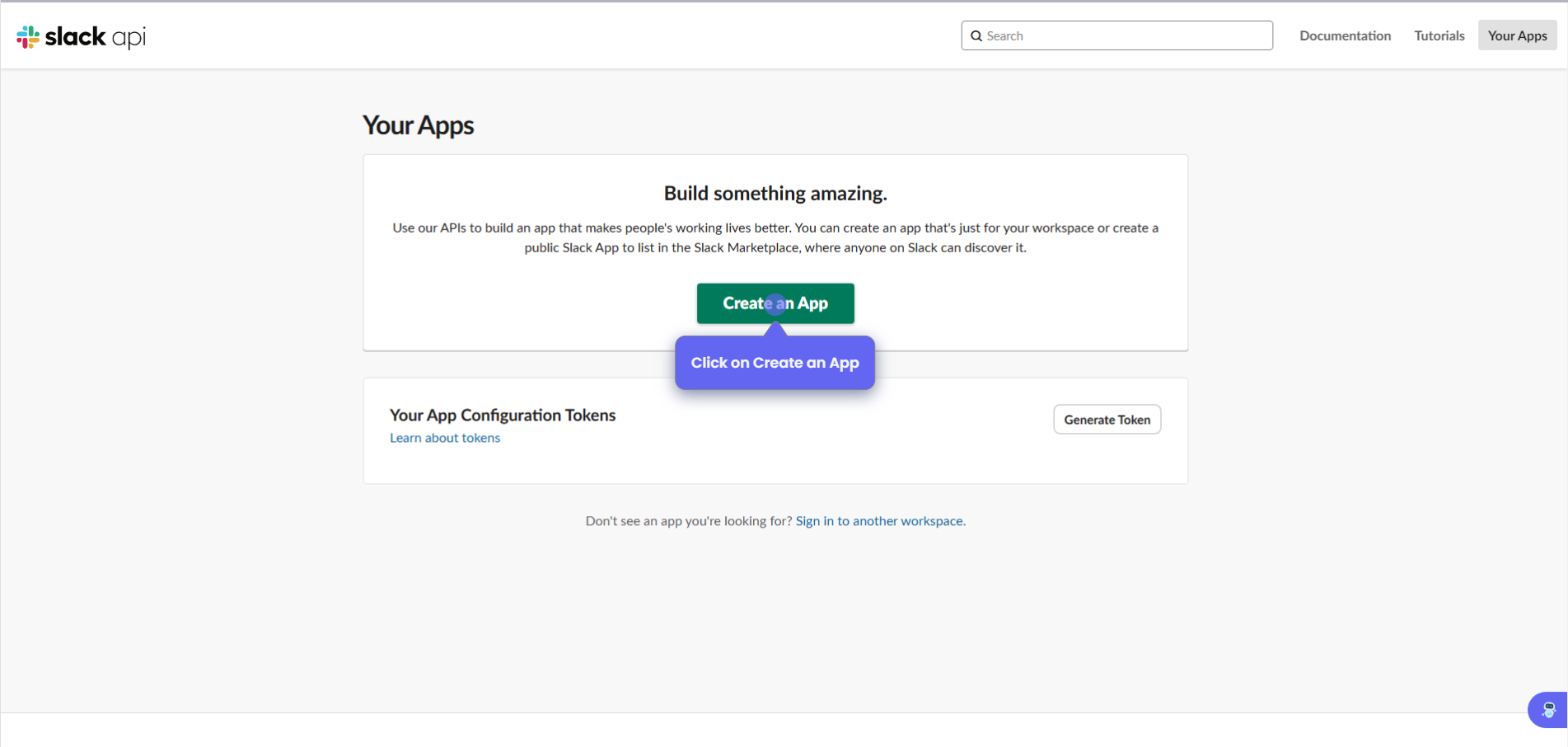
Task: Click the APIs description paragraph text
Action: coord(775,237)
